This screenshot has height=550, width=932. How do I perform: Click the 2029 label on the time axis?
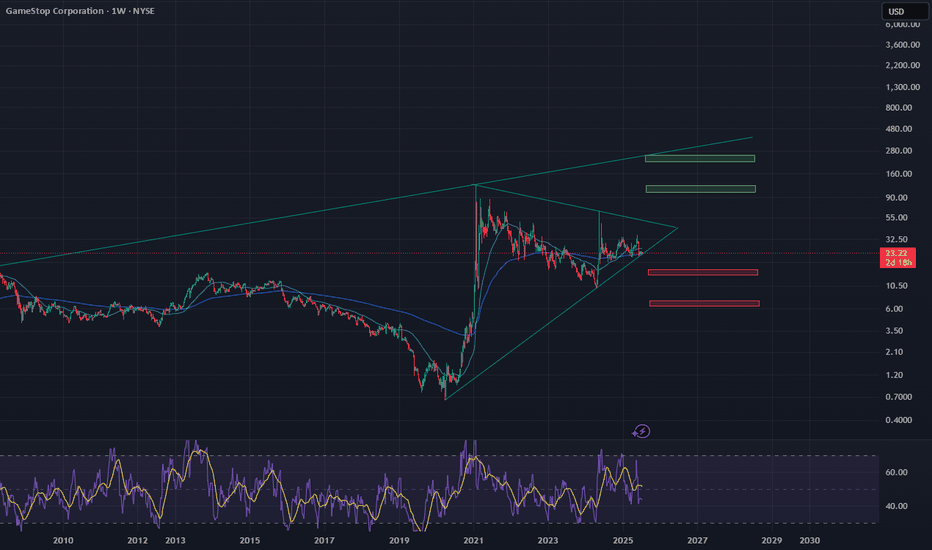click(772, 540)
